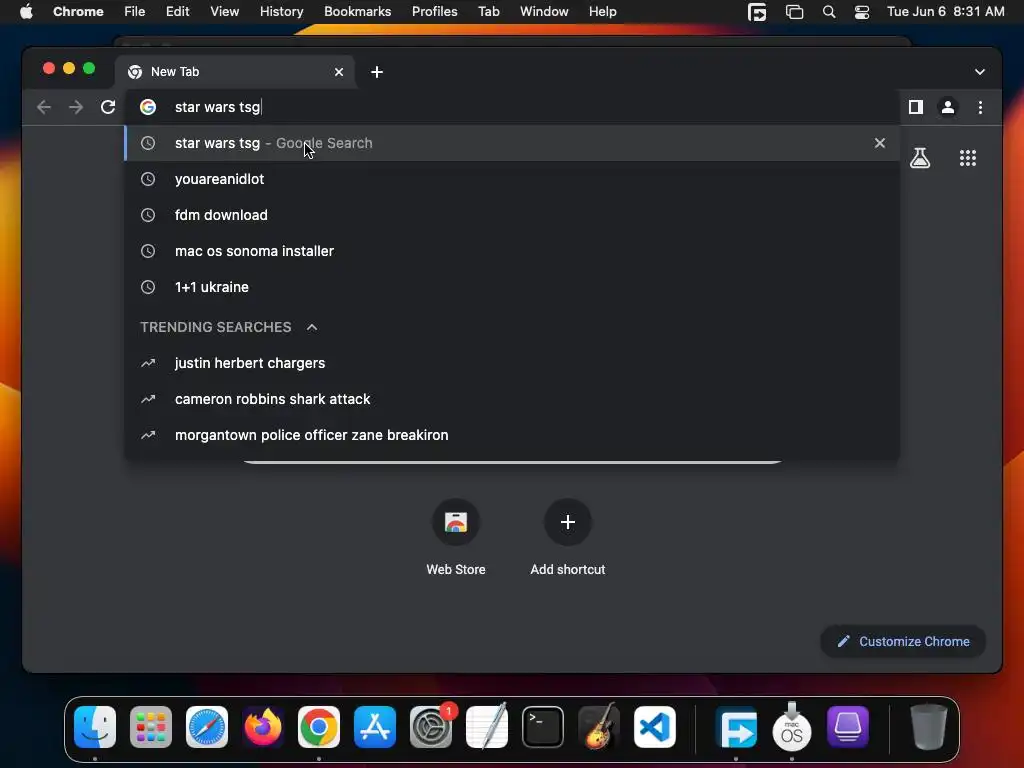
Task: Open the Google apps grid icon
Action: point(968,157)
